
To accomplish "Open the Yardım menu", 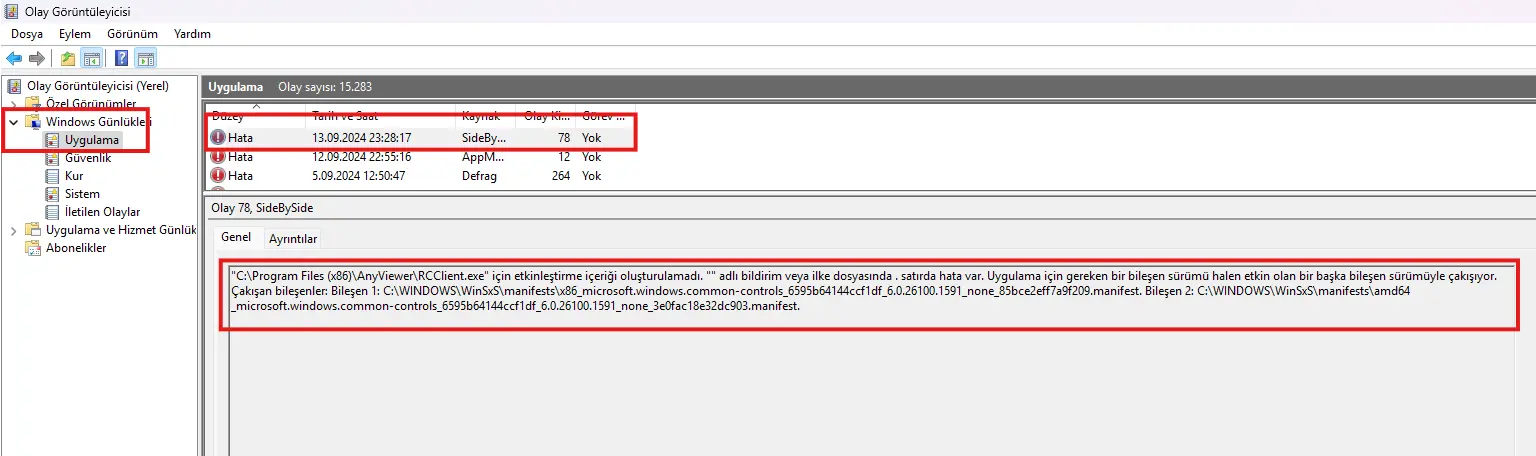I will click(x=192, y=34).
